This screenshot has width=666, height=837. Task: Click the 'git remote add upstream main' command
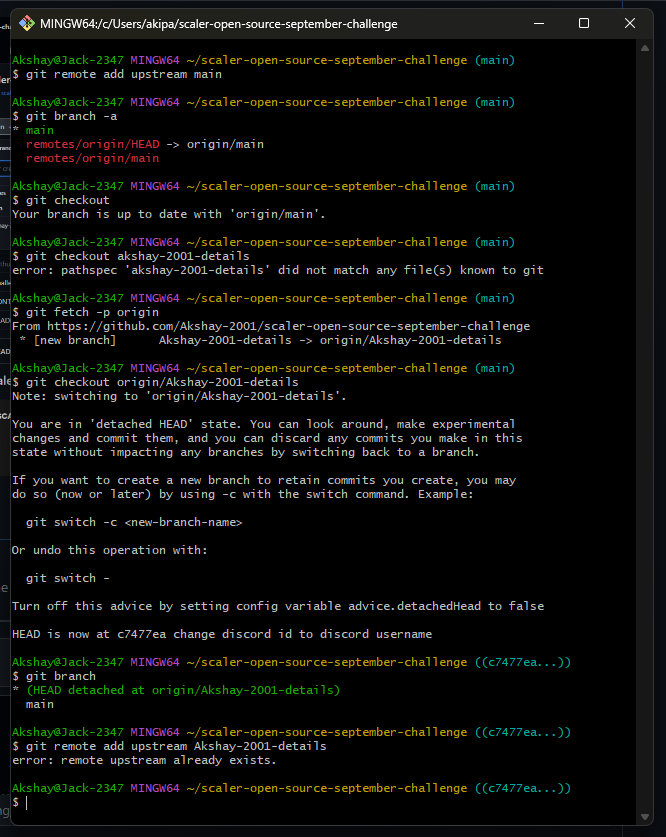124,74
